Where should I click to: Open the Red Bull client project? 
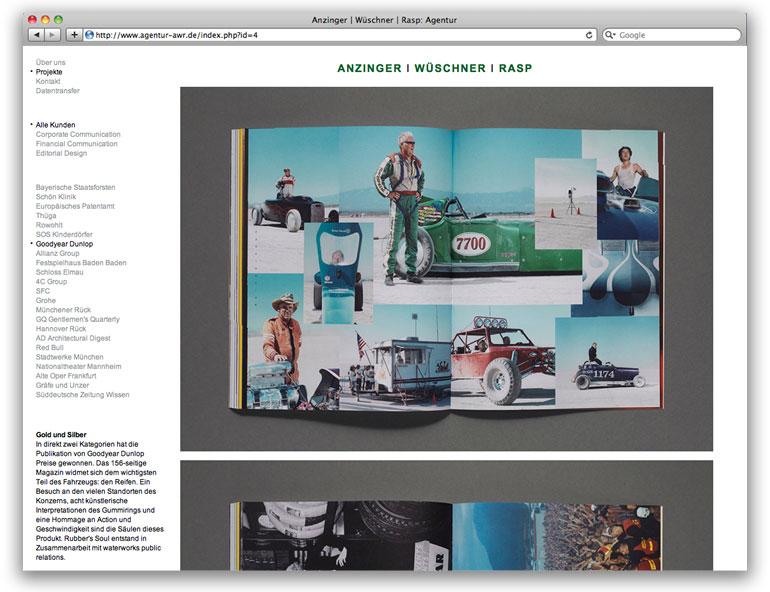coord(50,347)
